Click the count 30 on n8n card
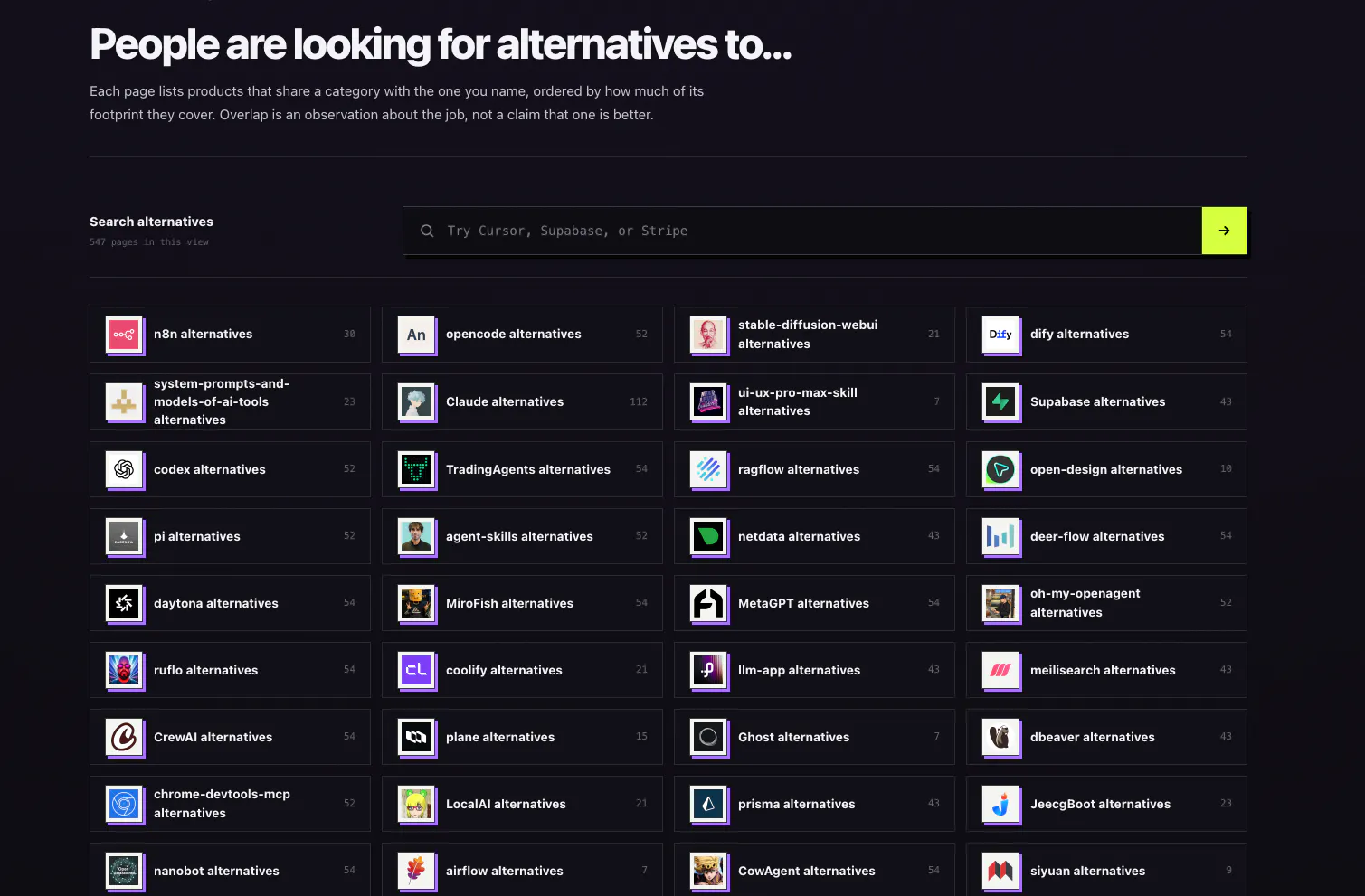Screen dimensions: 1365x896 [349, 335]
